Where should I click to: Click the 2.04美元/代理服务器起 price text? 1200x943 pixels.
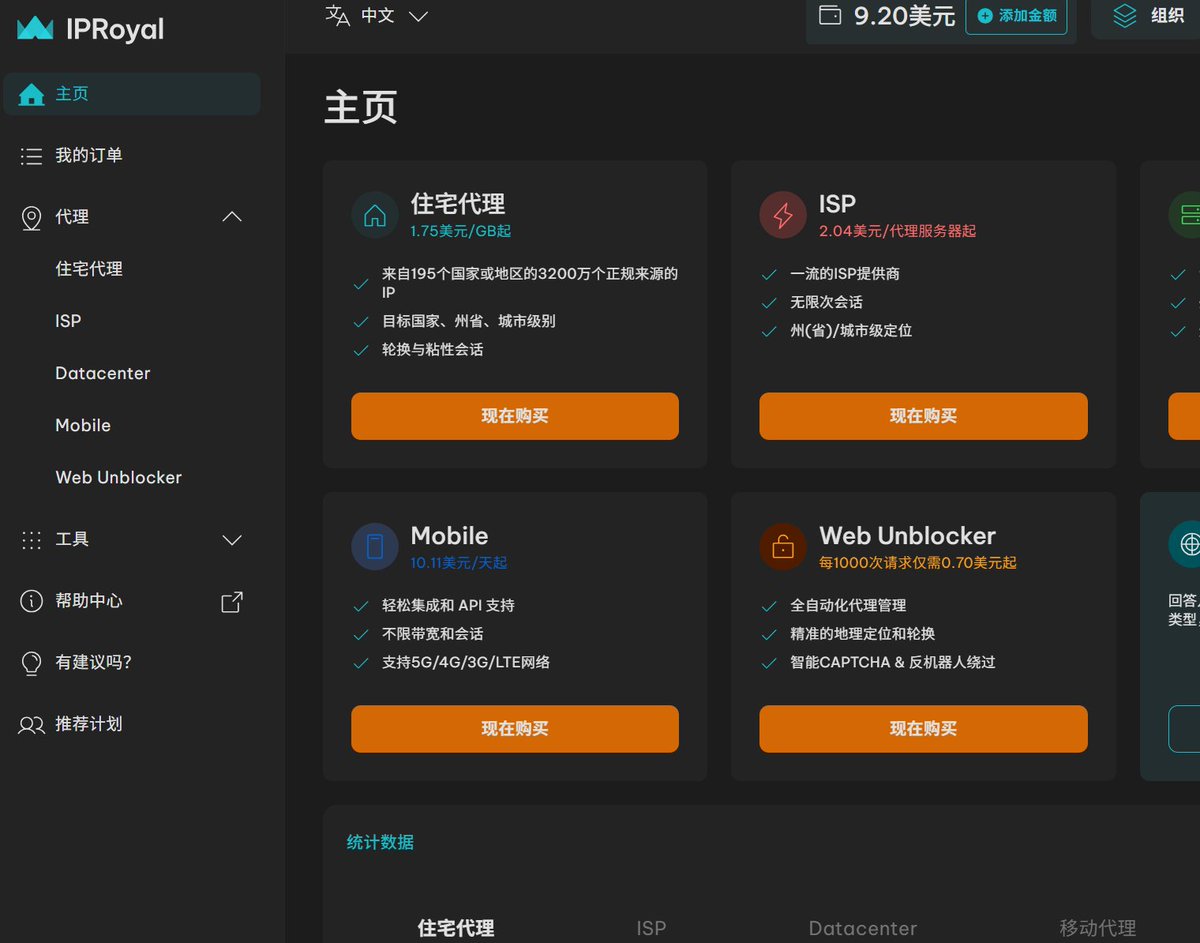898,231
